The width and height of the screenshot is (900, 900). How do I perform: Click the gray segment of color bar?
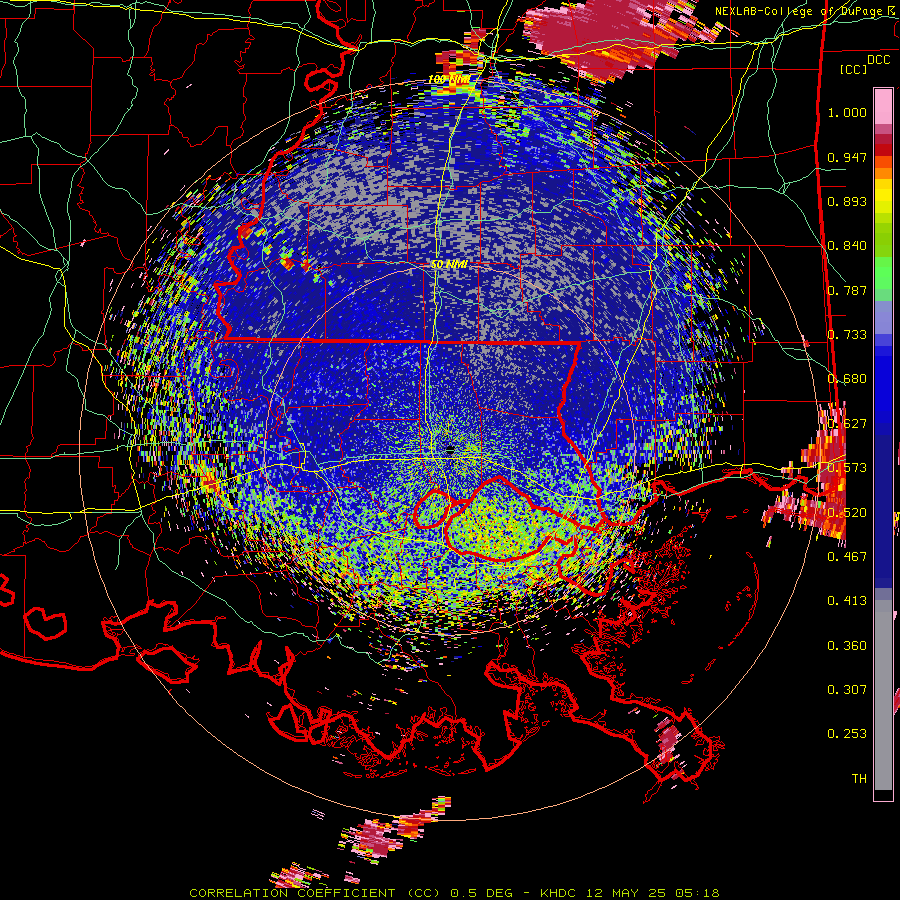point(883,695)
